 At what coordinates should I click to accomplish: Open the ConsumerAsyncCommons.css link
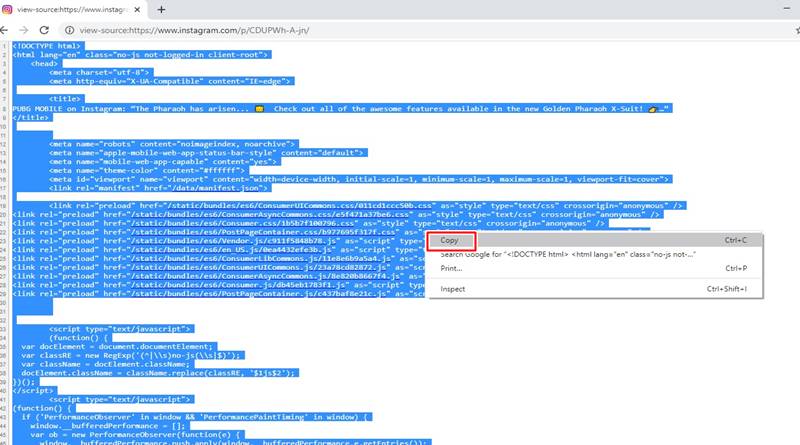click(x=229, y=214)
